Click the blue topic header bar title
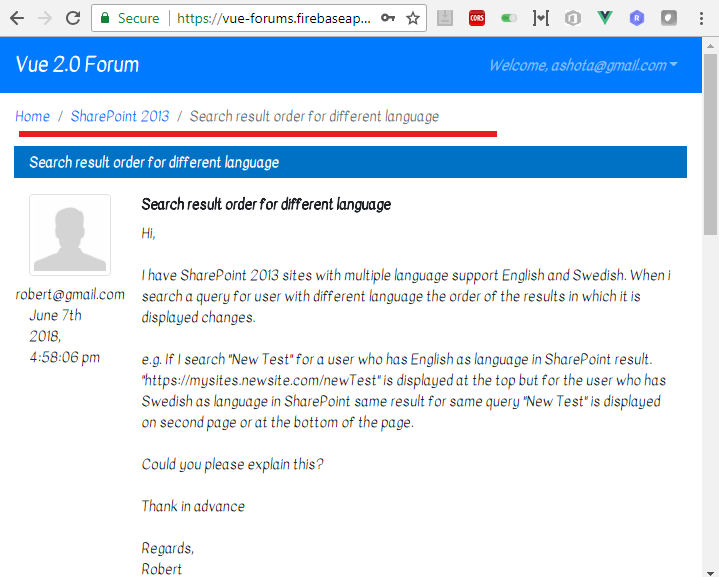719x577 pixels. (154, 162)
